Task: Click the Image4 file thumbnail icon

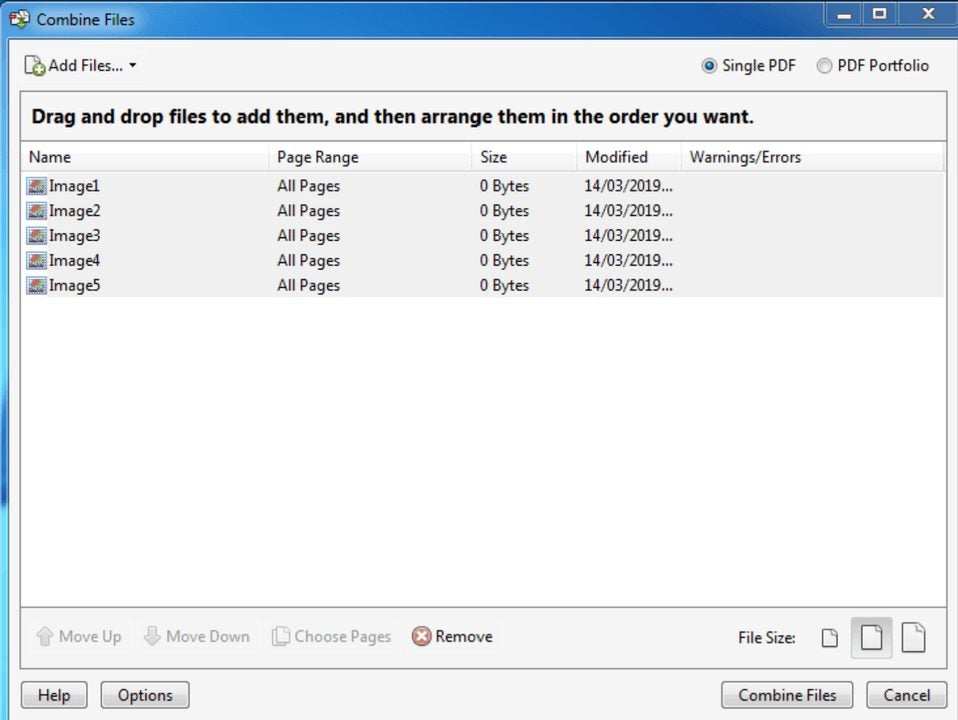Action: coord(35,260)
